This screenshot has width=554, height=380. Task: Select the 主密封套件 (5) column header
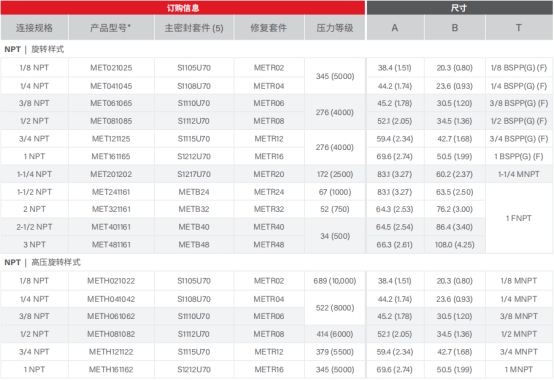194,28
